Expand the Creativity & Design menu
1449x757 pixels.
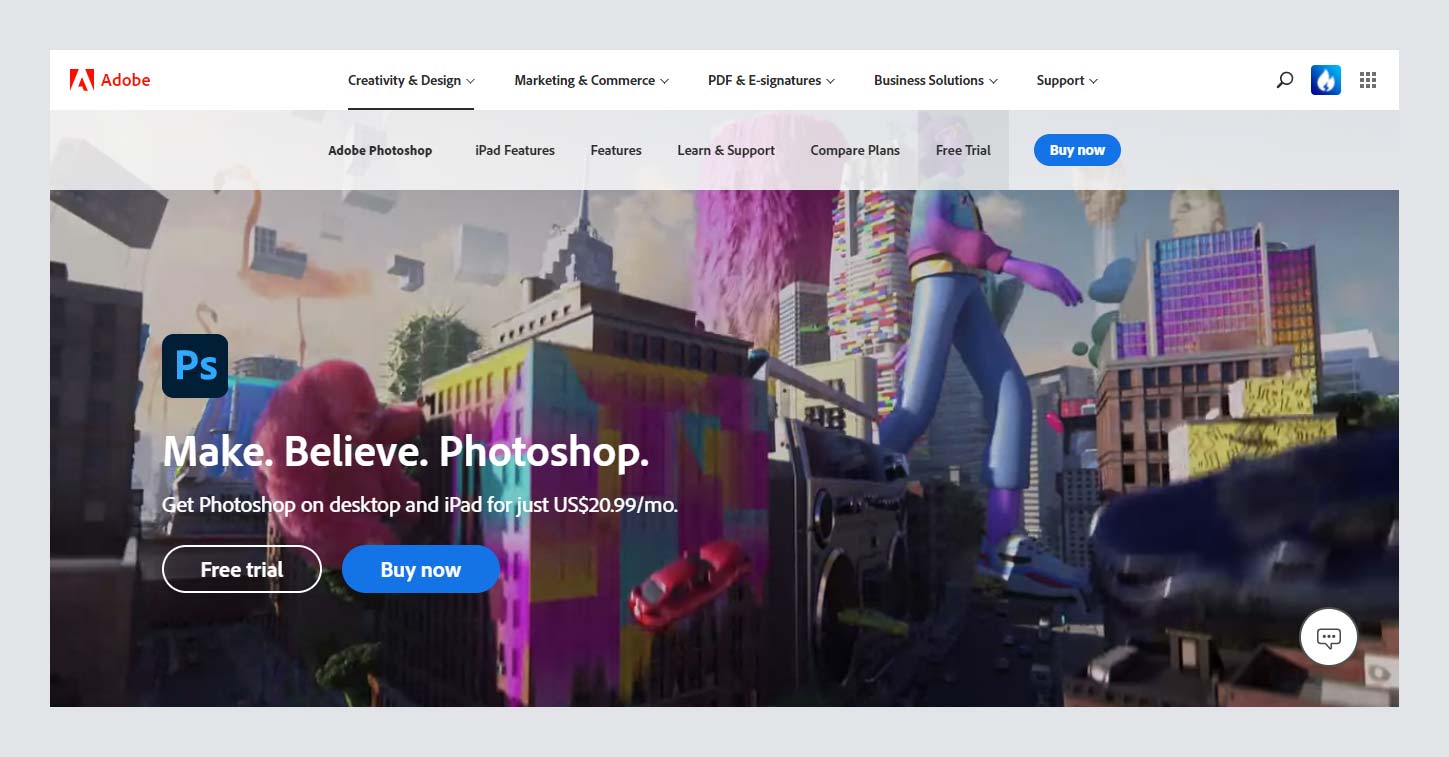click(411, 80)
